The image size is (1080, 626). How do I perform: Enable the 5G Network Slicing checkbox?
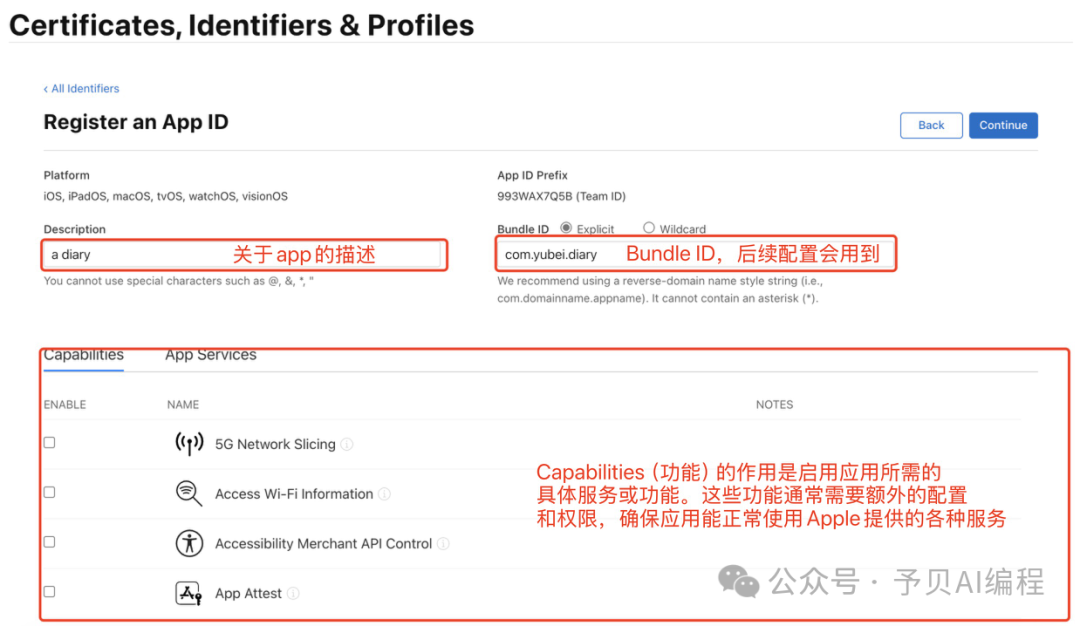(49, 442)
